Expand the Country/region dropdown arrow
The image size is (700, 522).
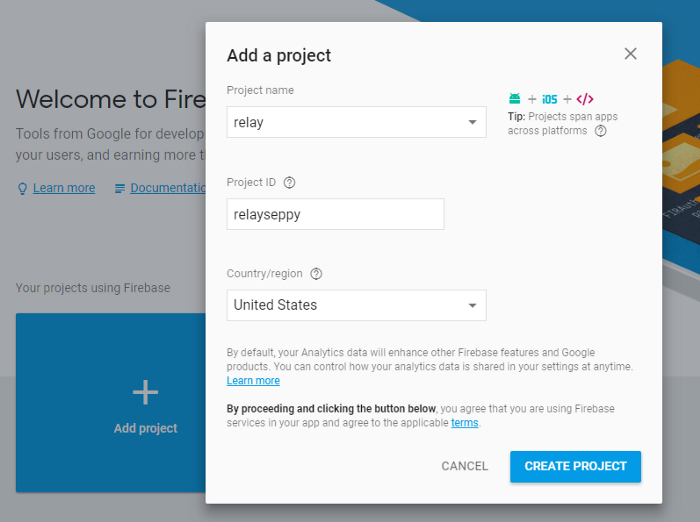tap(473, 306)
